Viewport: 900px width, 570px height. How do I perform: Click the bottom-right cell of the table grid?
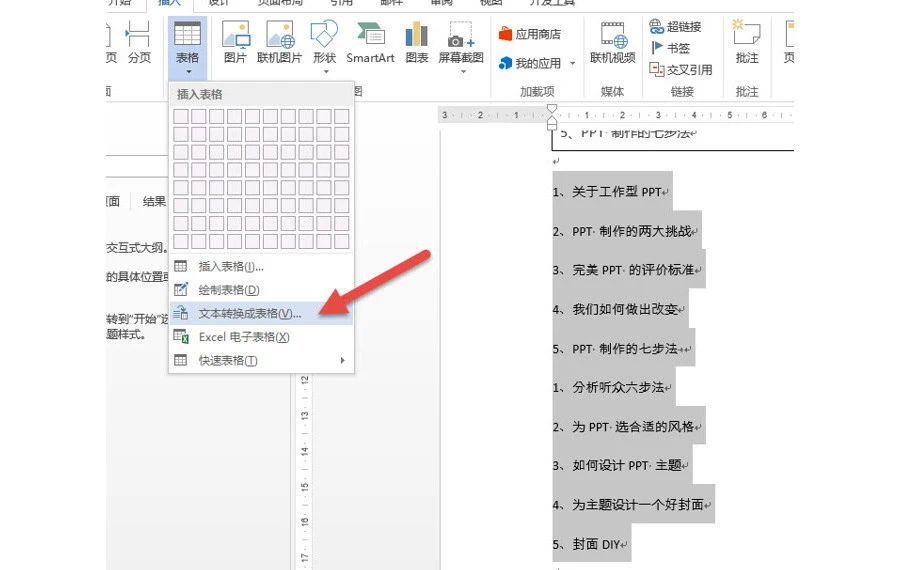click(342, 241)
